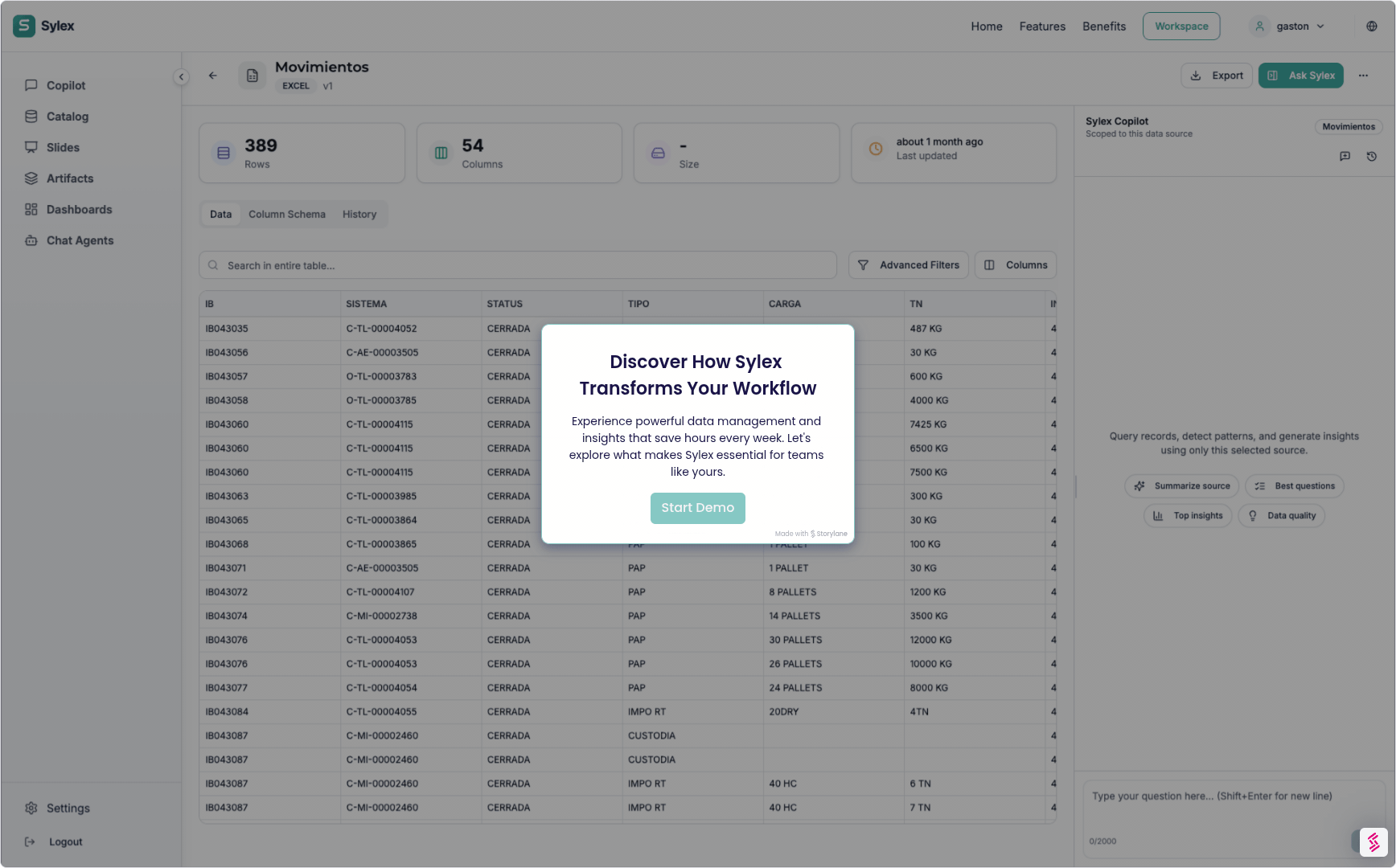Click the Rows stat card icon

(224, 153)
